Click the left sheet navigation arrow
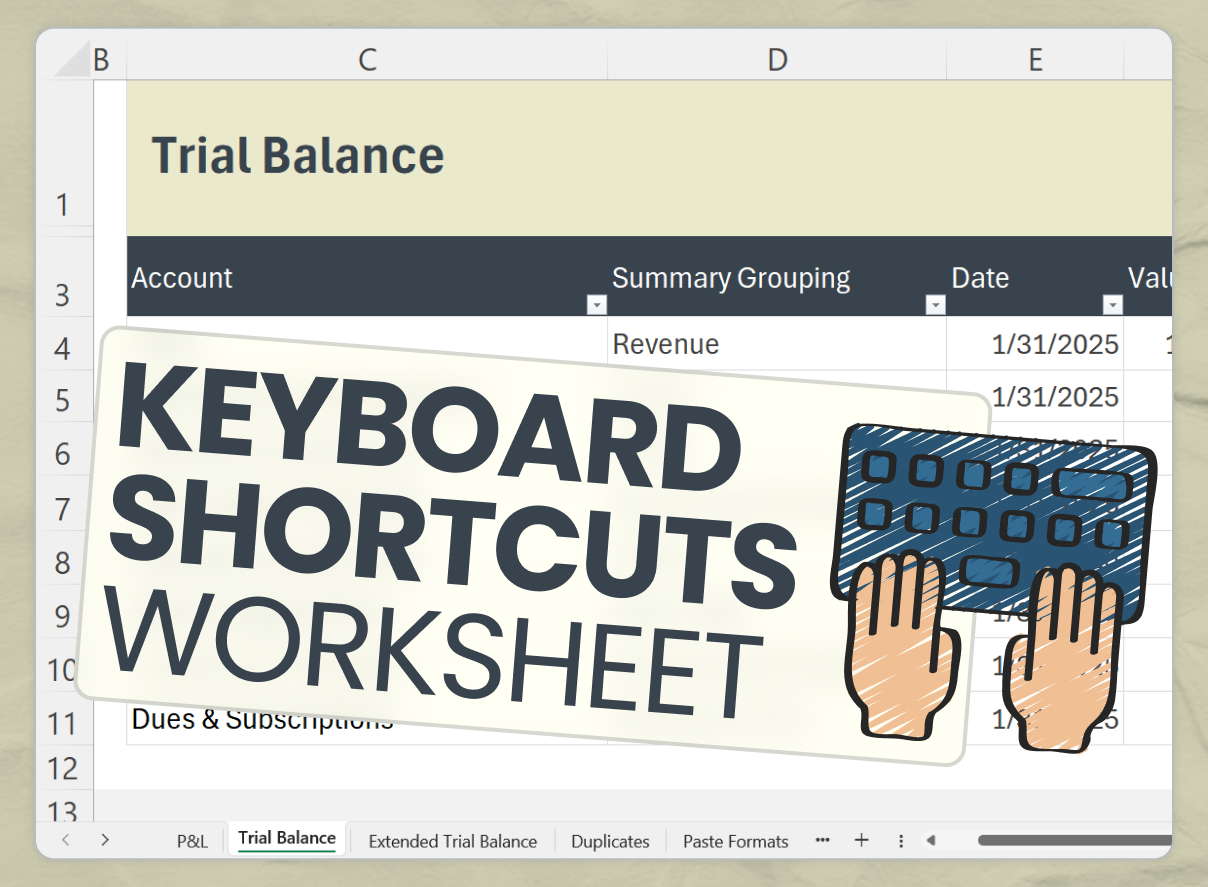Screen dimensions: 1208x887 coord(65,841)
